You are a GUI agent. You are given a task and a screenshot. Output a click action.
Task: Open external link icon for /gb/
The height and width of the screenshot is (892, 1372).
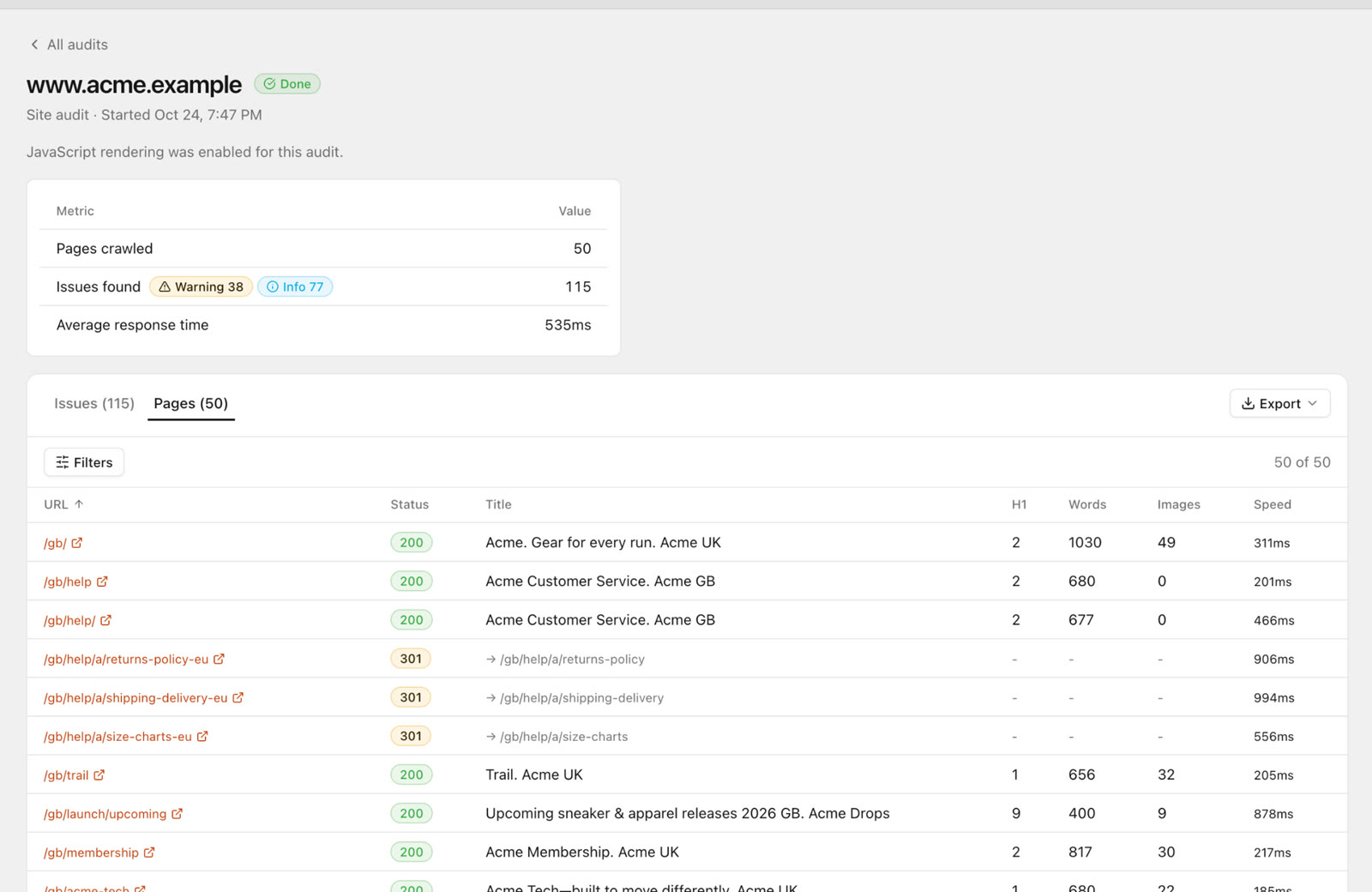(77, 543)
